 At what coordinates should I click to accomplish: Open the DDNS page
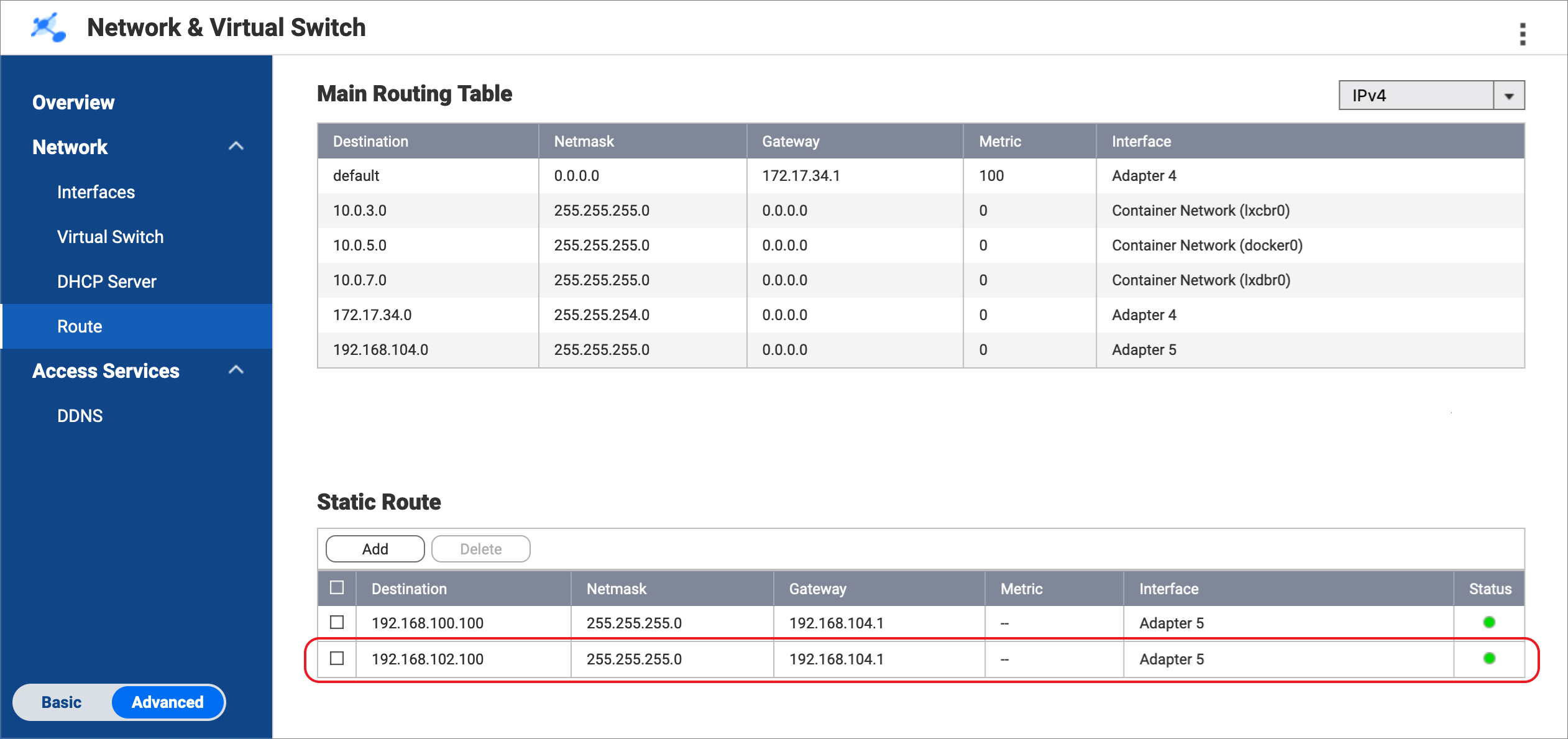pyautogui.click(x=80, y=416)
